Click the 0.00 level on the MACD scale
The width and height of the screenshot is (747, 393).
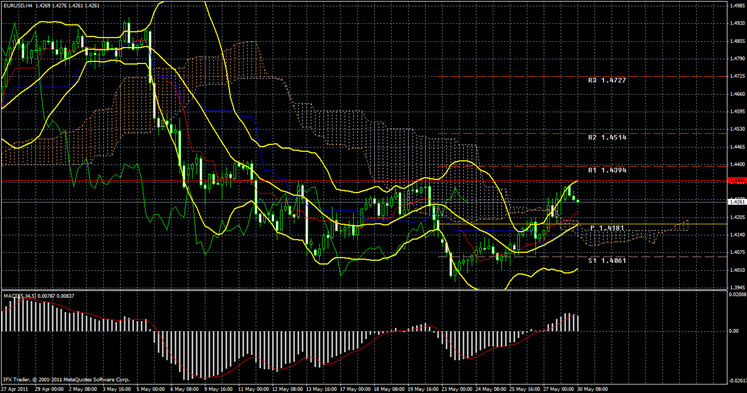(x=734, y=331)
